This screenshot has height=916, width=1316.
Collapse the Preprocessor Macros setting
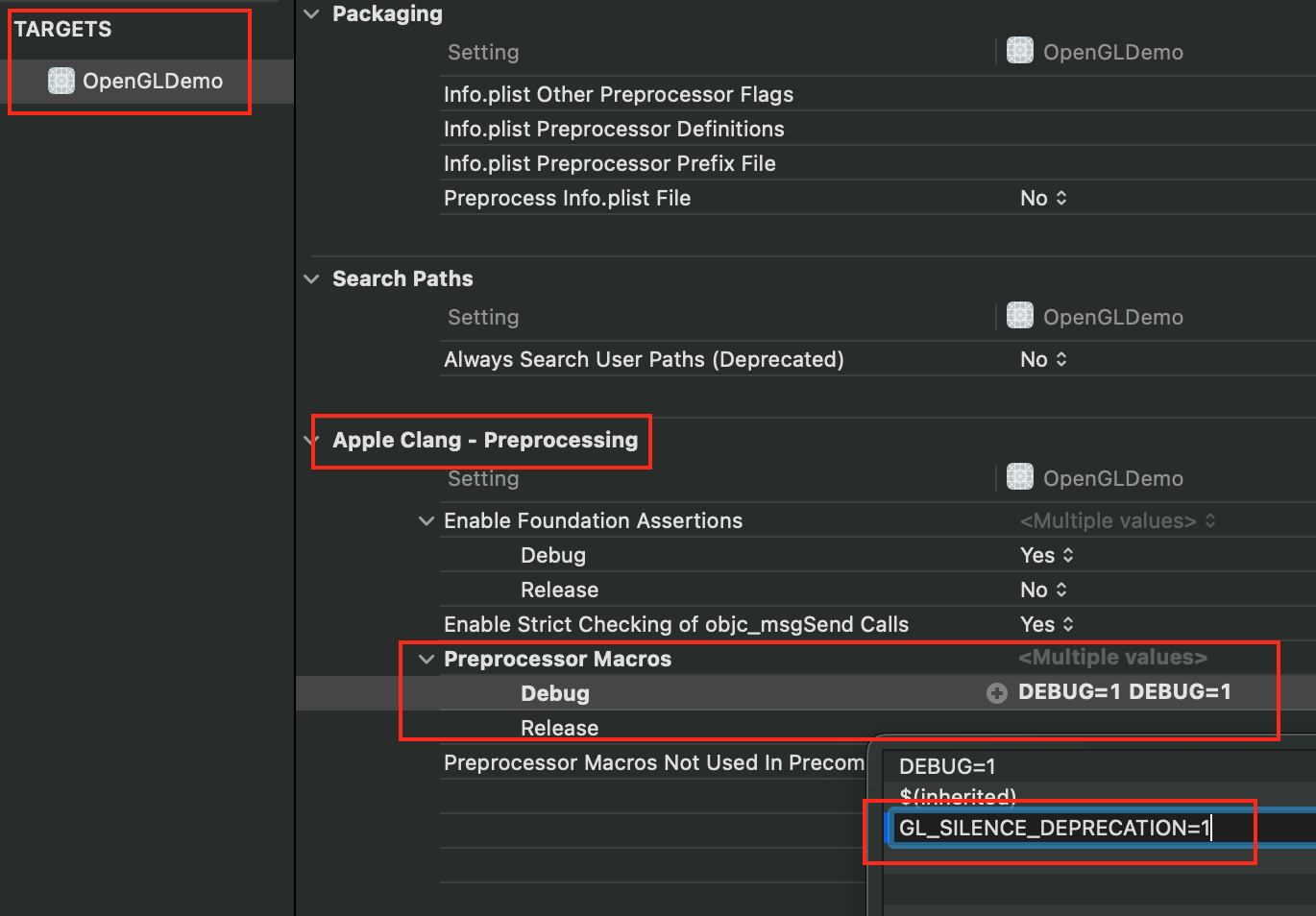pos(426,660)
